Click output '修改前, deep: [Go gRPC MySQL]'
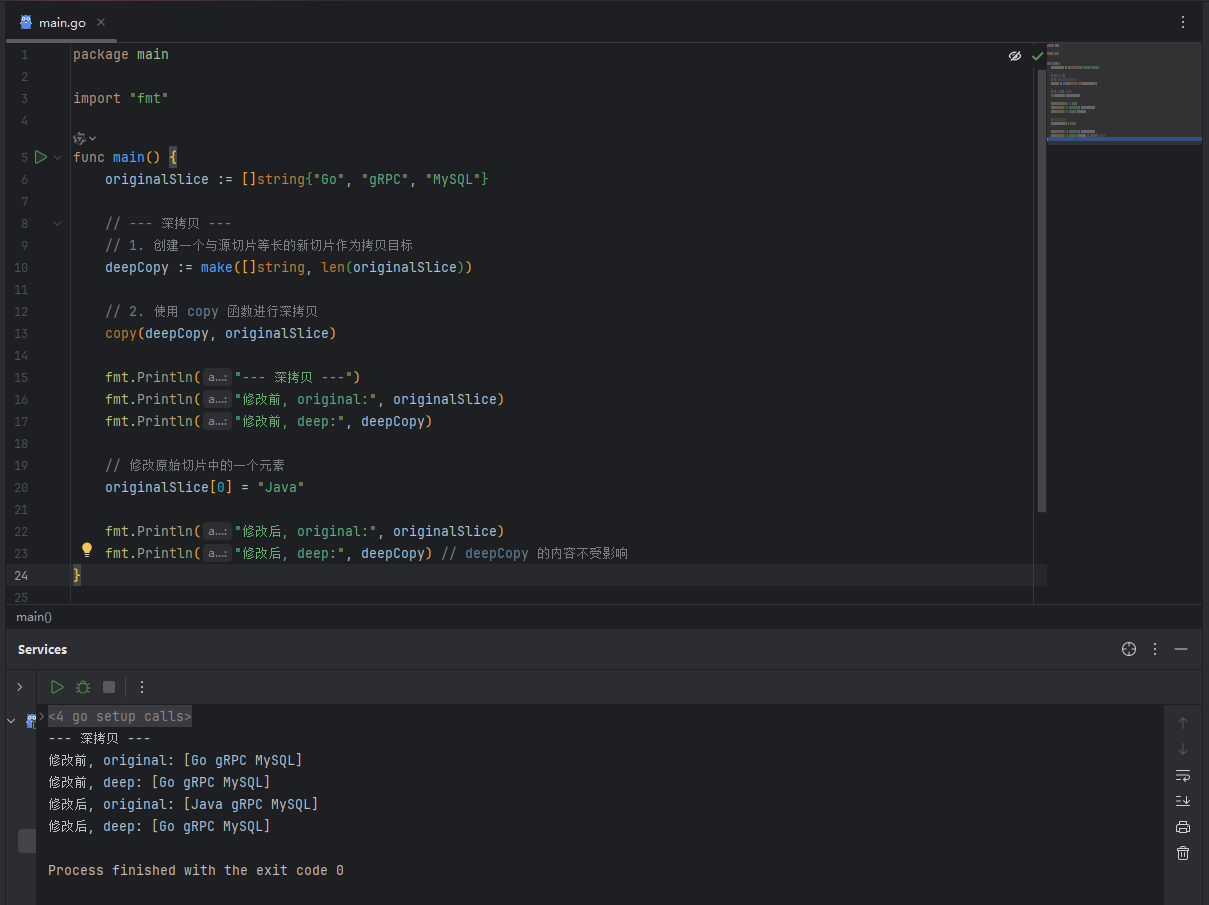1209x905 pixels. pyautogui.click(x=159, y=782)
